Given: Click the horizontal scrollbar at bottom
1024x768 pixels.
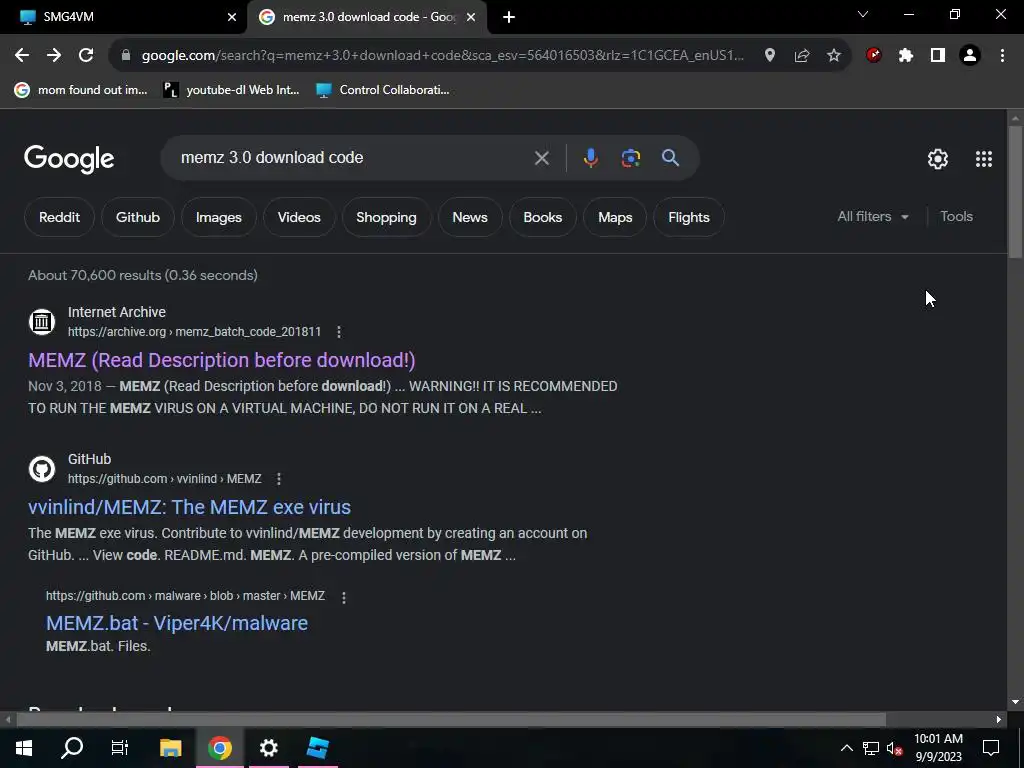Looking at the screenshot, I should [451, 719].
